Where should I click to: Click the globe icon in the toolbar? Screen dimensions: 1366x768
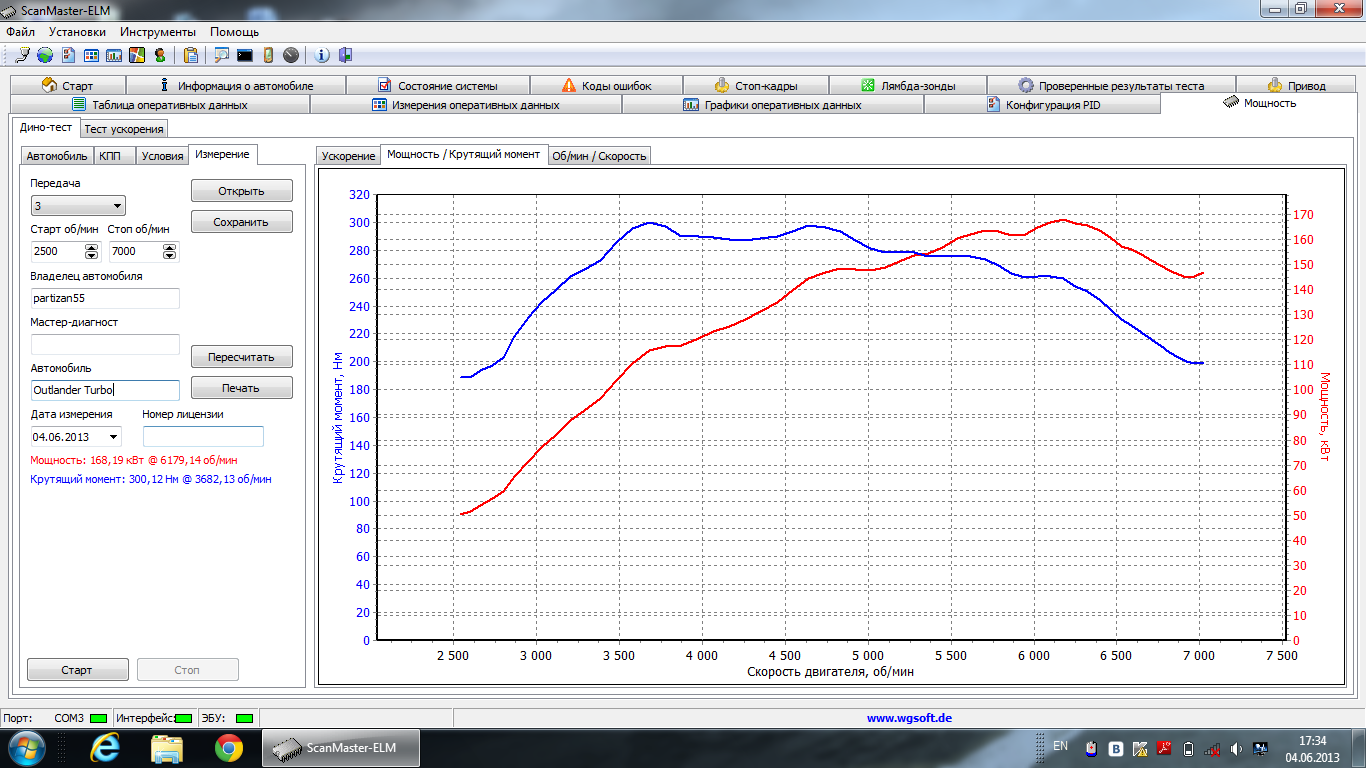[x=45, y=55]
